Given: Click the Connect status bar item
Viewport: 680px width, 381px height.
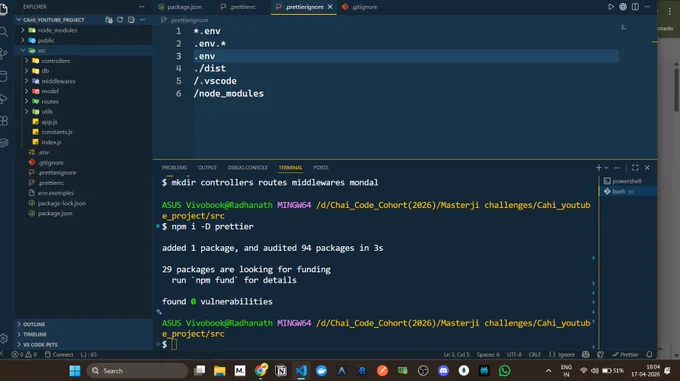Looking at the screenshot, I should point(59,355).
